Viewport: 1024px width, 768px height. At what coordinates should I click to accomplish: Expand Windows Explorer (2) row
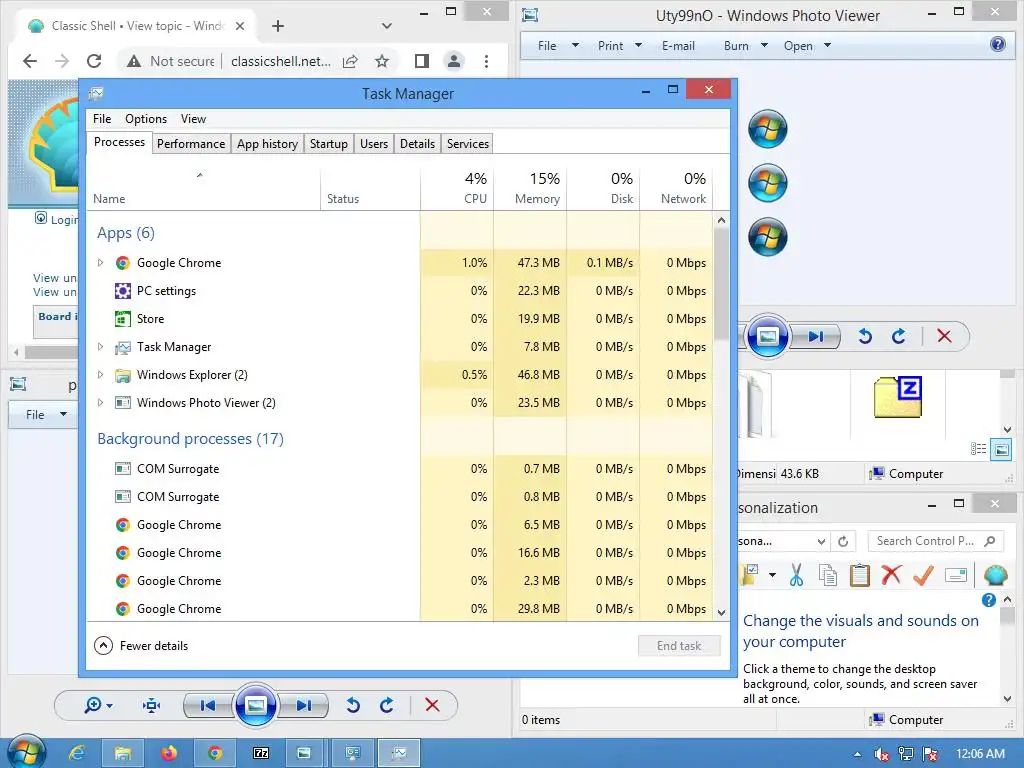tap(100, 375)
